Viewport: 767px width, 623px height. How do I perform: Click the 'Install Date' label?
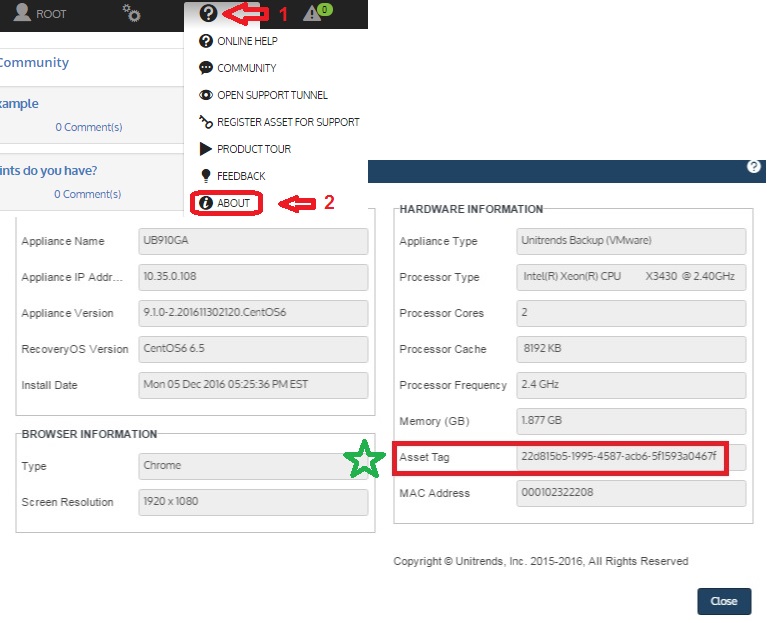point(49,385)
